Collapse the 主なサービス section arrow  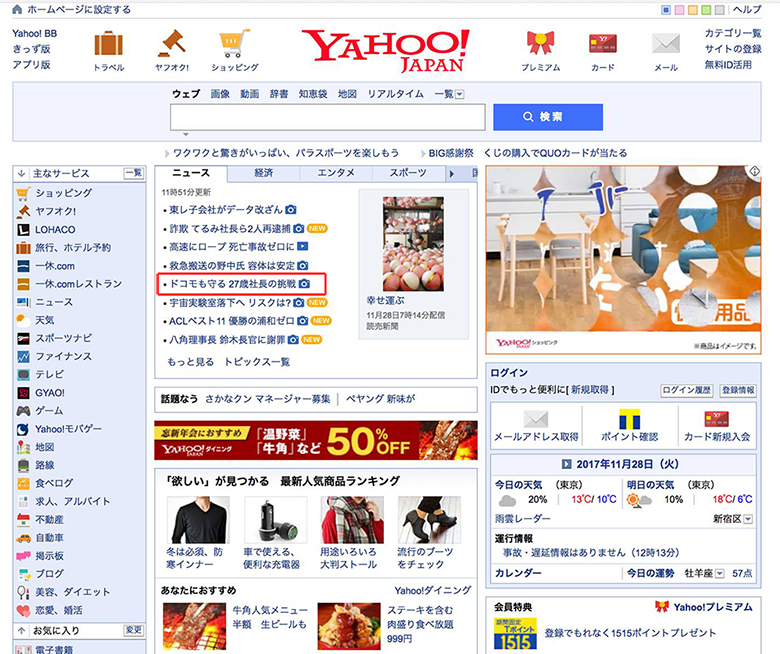click(21, 174)
